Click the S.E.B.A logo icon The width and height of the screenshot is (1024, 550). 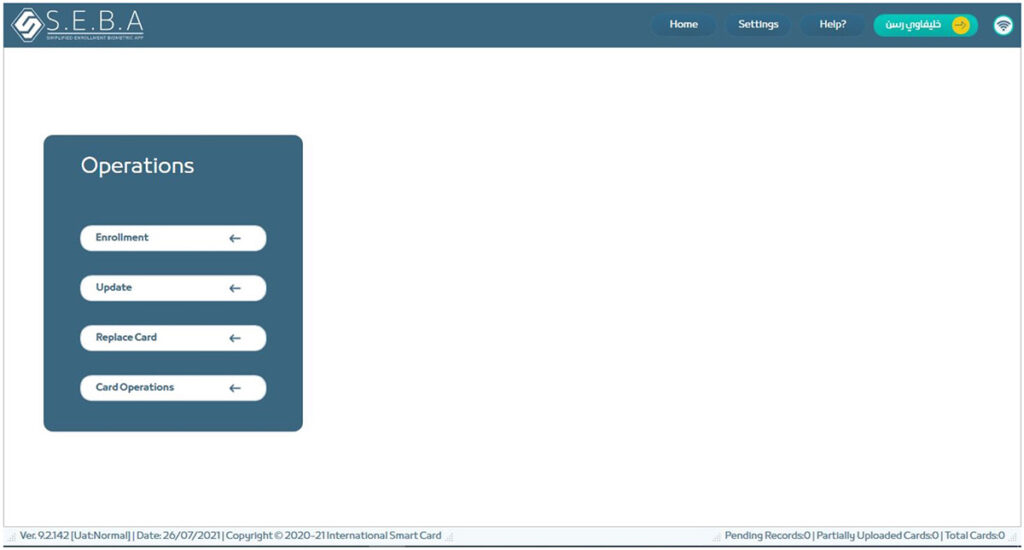(27, 25)
